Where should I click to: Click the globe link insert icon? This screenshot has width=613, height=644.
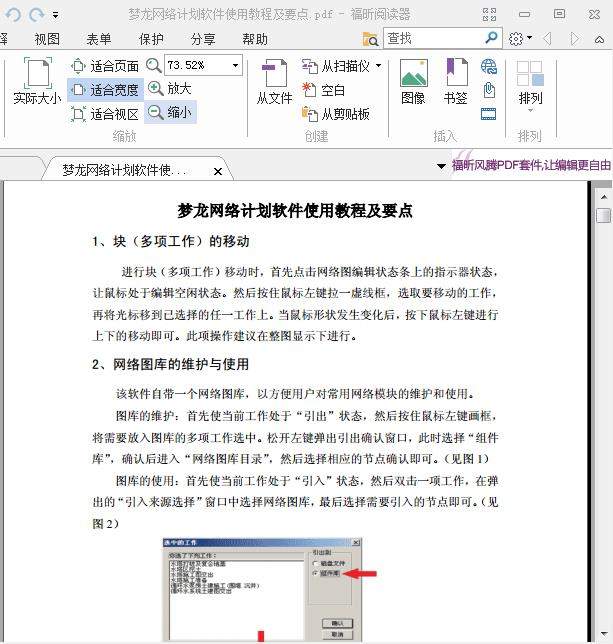[x=489, y=66]
